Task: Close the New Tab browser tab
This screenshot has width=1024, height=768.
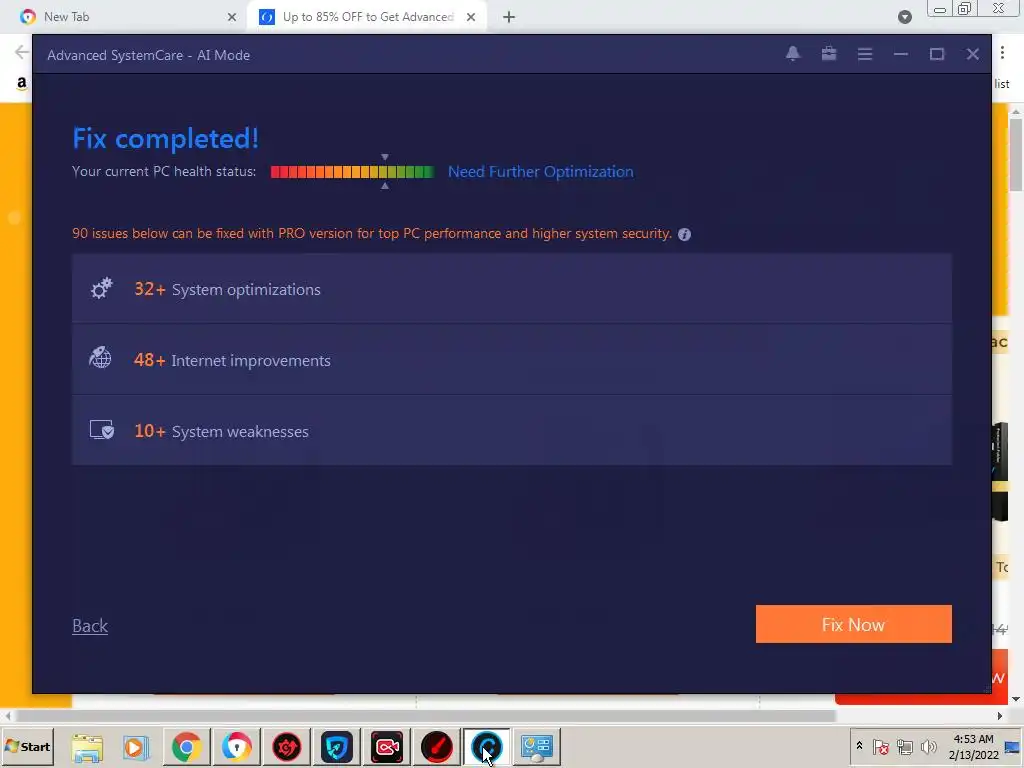Action: [x=232, y=18]
